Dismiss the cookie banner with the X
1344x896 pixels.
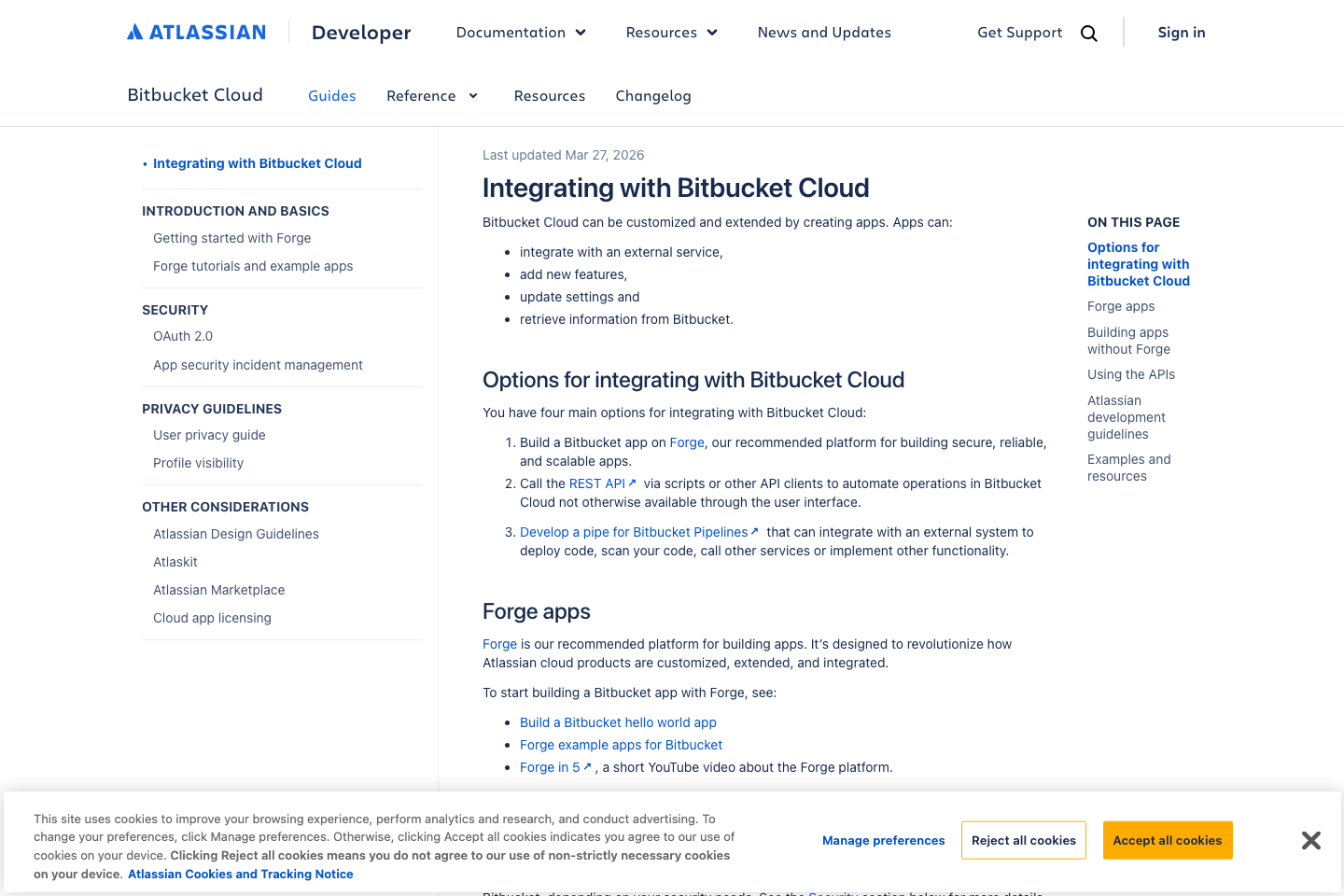tap(1310, 840)
